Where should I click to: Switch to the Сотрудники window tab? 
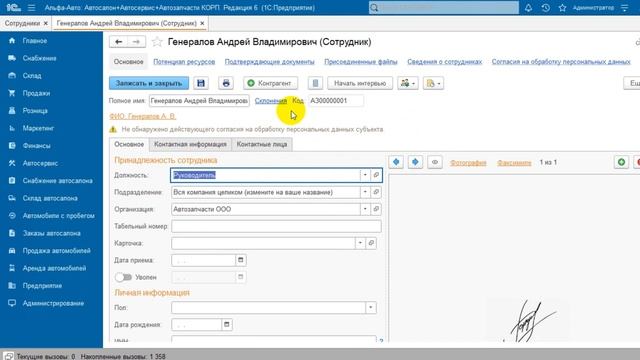pos(22,23)
